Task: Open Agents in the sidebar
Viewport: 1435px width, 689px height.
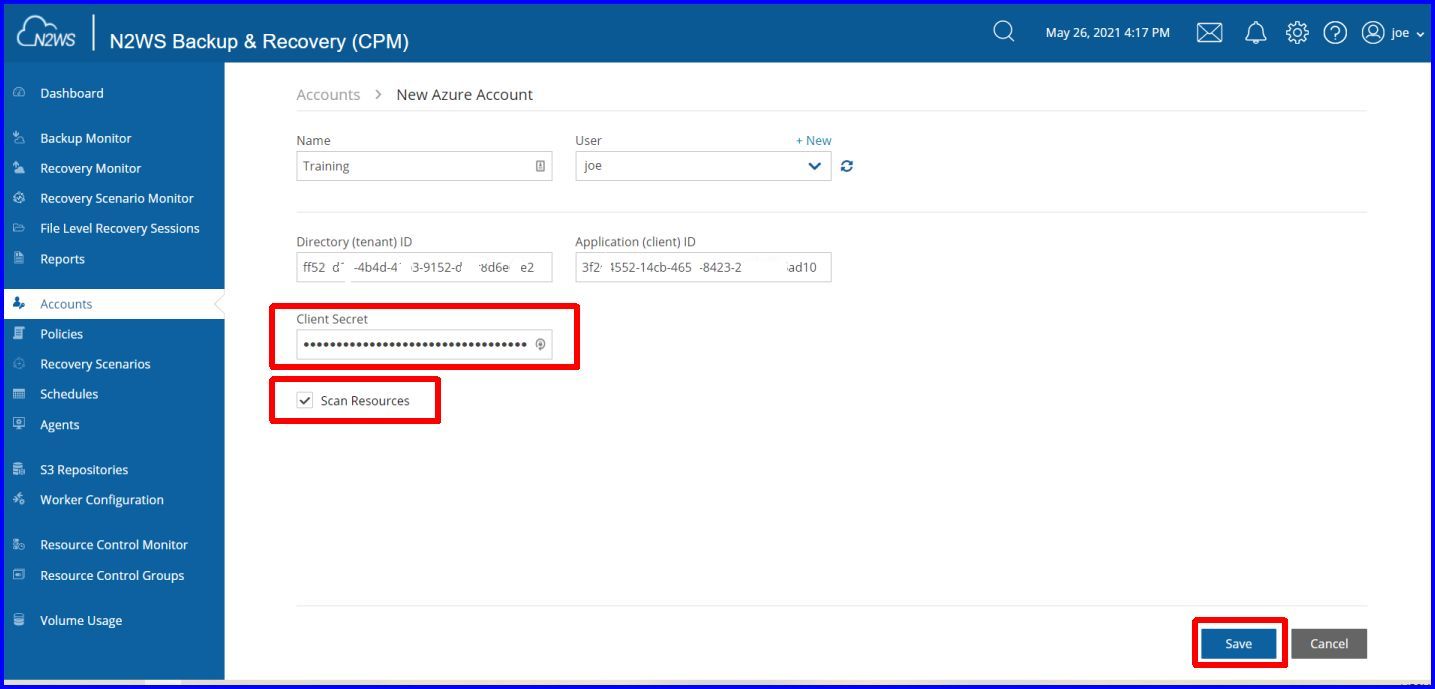Action: click(60, 425)
